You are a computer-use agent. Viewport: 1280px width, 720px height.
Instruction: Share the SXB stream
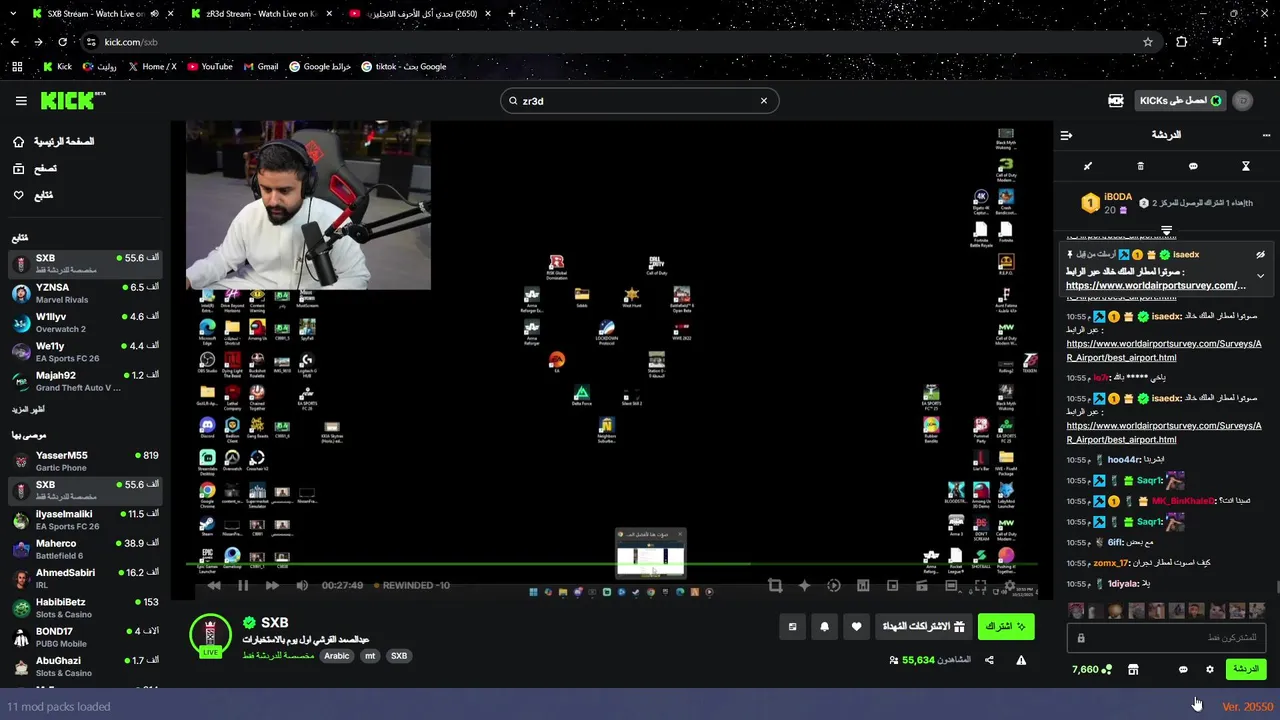coord(989,660)
